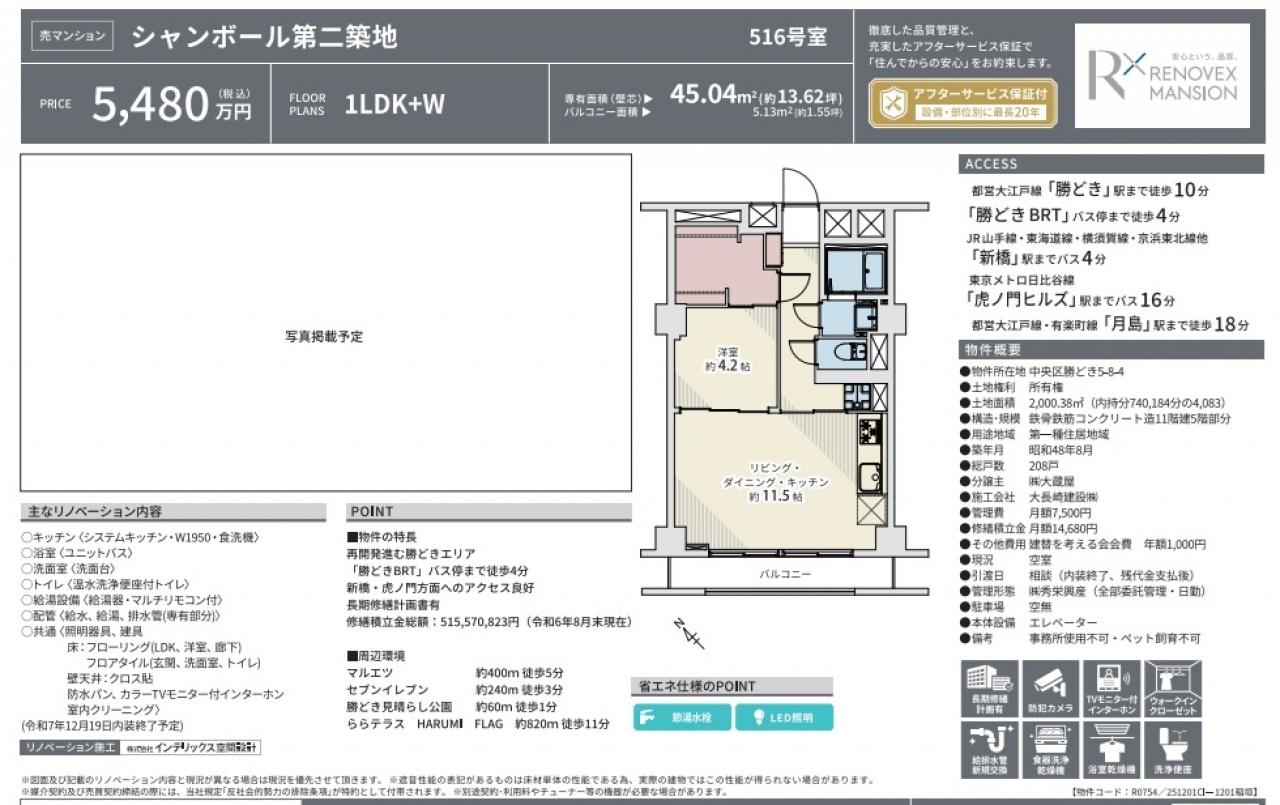The height and width of the screenshot is (805, 1280).
Task: Select the 食器洗浄乾燥機 dishwasher icon
Action: coord(1050,751)
